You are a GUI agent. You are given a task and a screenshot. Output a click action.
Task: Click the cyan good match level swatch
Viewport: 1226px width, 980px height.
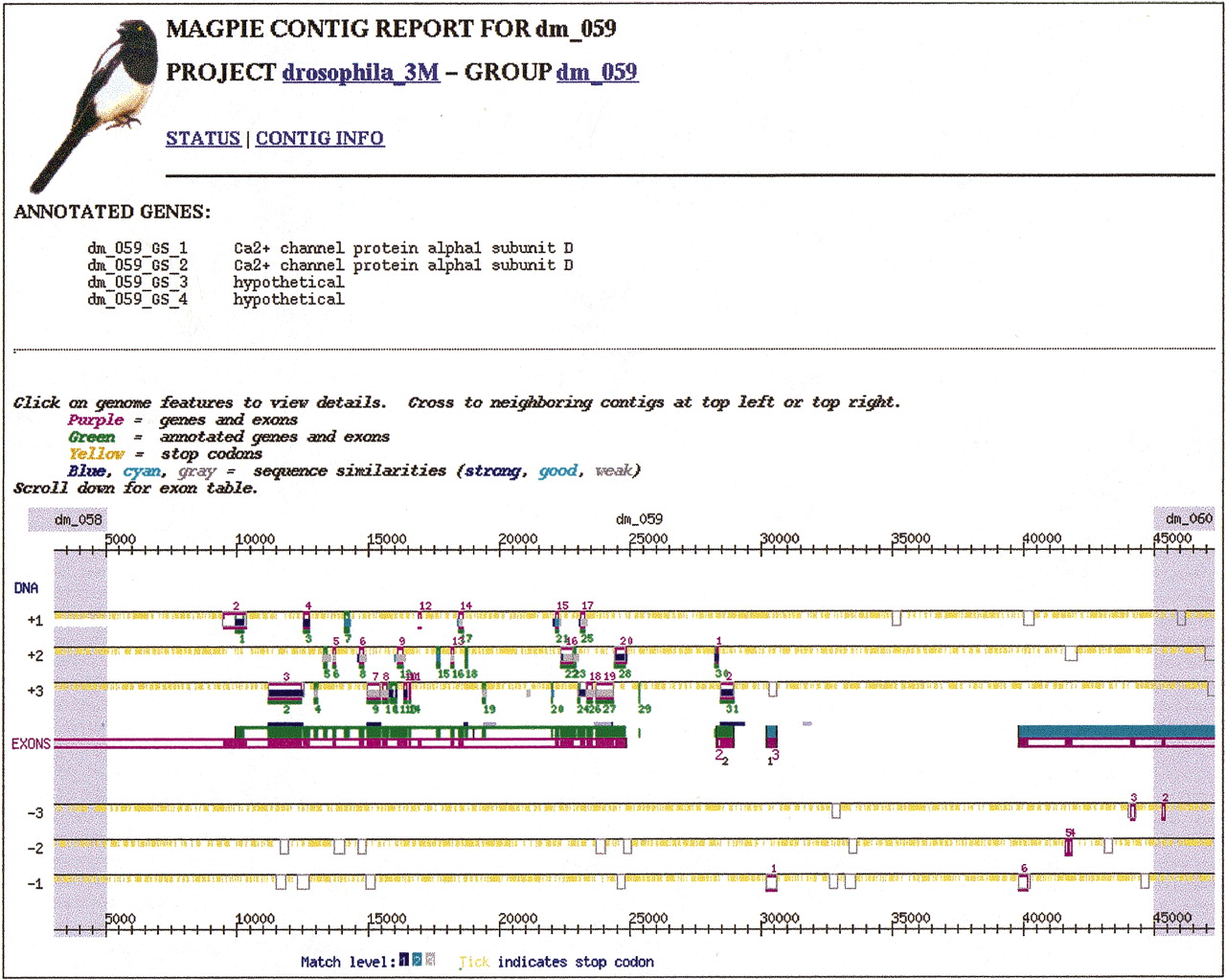pyautogui.click(x=417, y=960)
